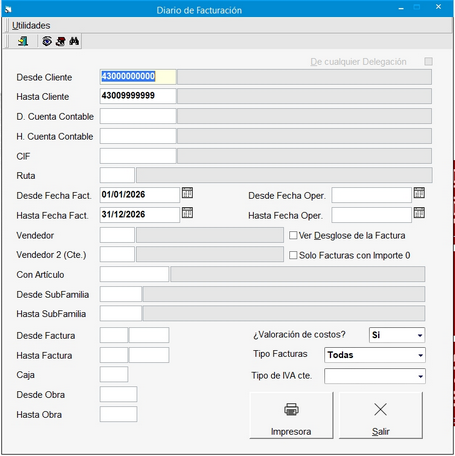Select the Vendedor code field

117,235
